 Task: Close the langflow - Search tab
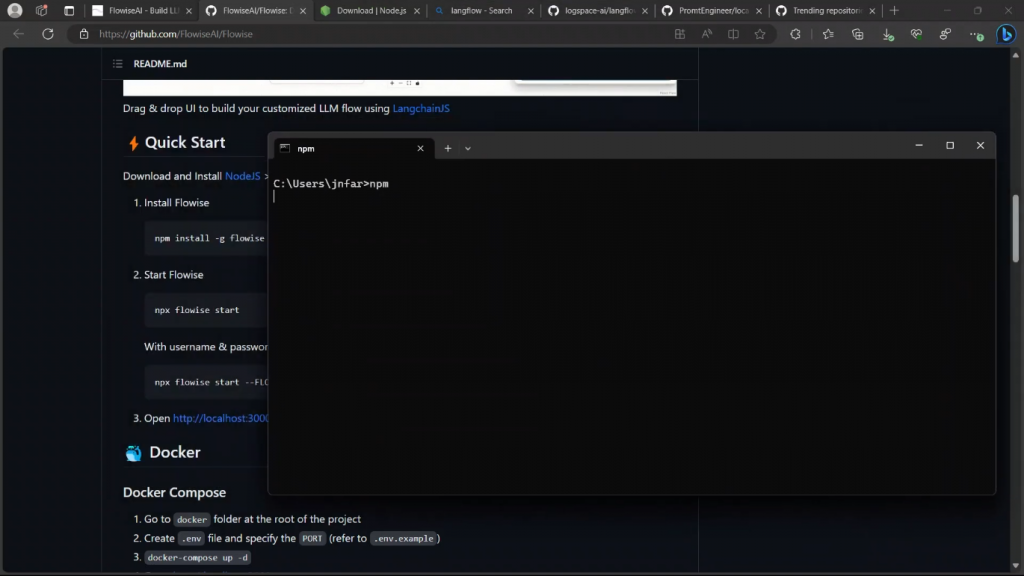(530, 11)
